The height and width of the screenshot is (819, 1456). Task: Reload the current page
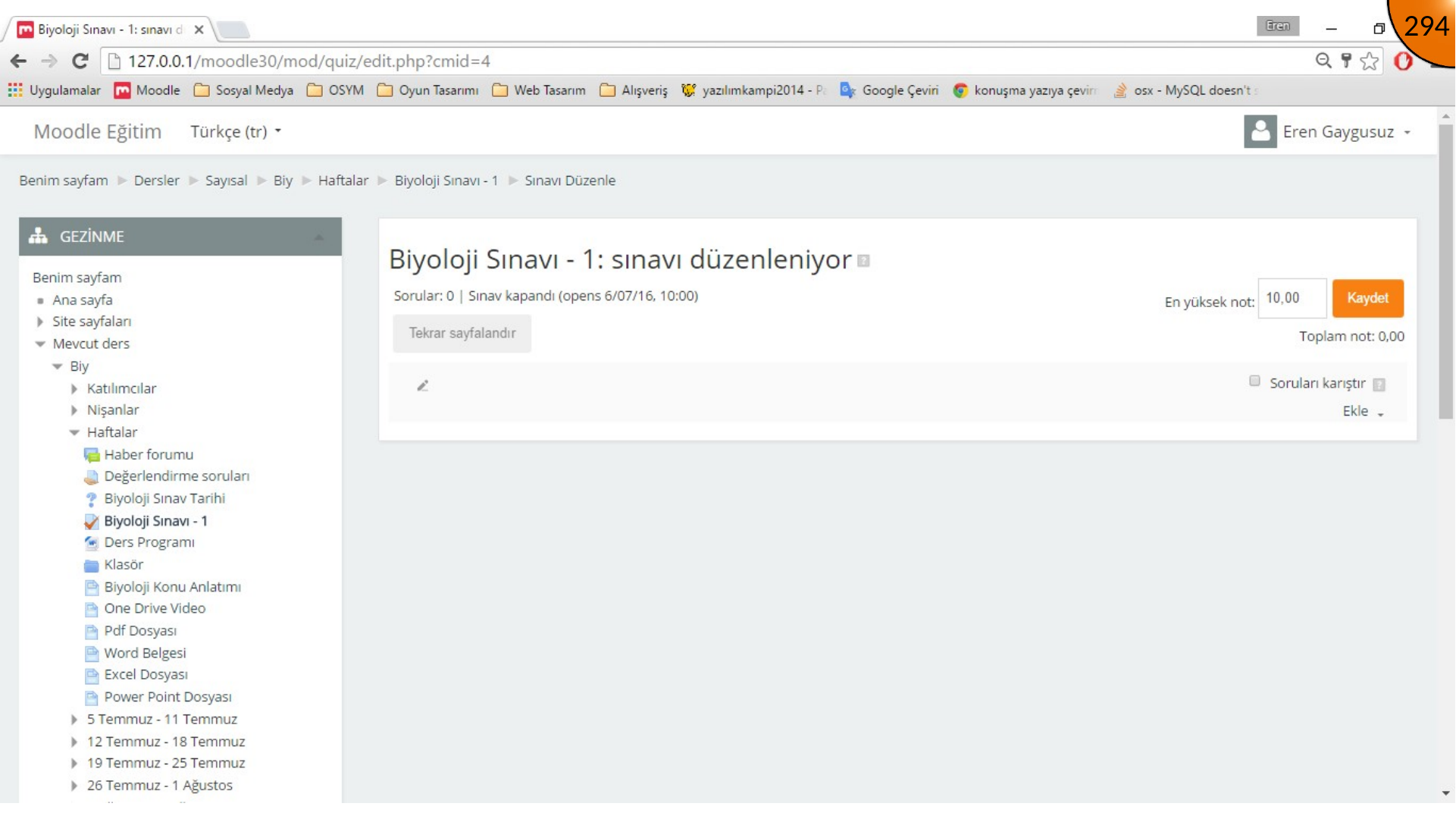point(80,61)
